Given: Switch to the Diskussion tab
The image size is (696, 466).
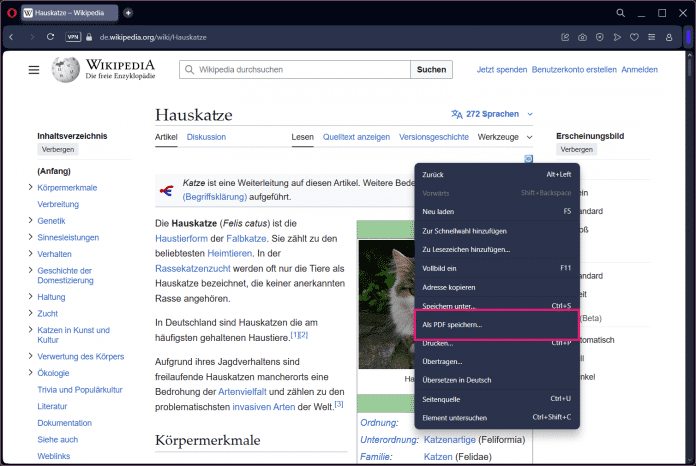Looking at the screenshot, I should coord(206,137).
